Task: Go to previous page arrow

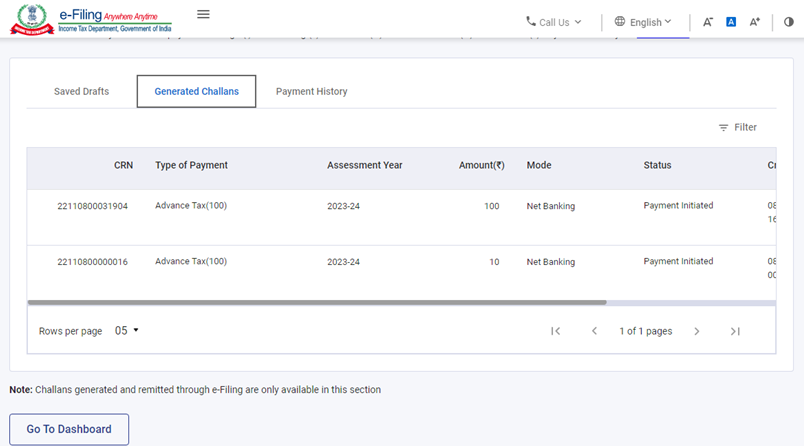Action: point(594,331)
